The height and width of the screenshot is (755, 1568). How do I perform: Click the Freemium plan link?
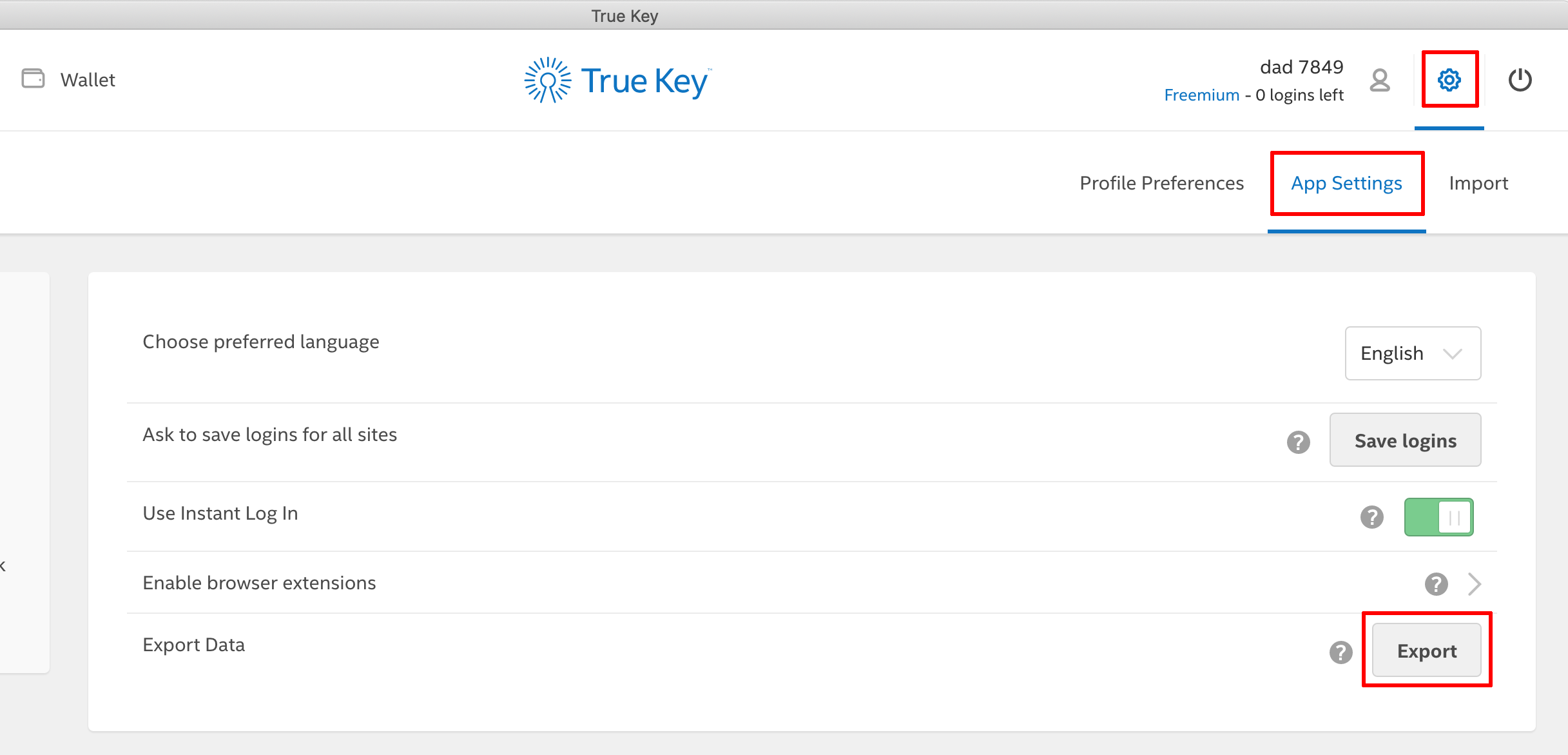click(1201, 95)
